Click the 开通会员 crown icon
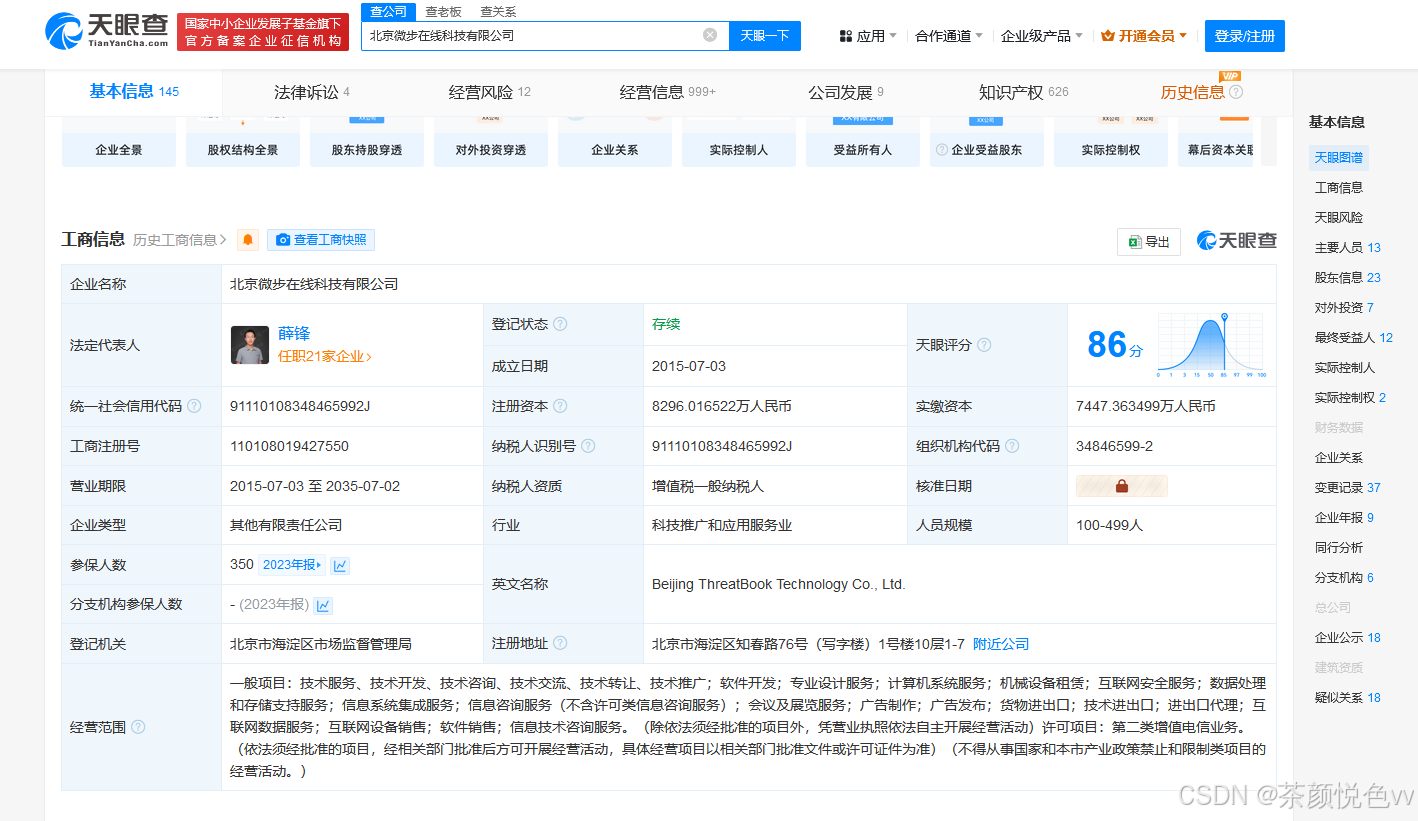This screenshot has width=1418, height=821. (x=1107, y=36)
